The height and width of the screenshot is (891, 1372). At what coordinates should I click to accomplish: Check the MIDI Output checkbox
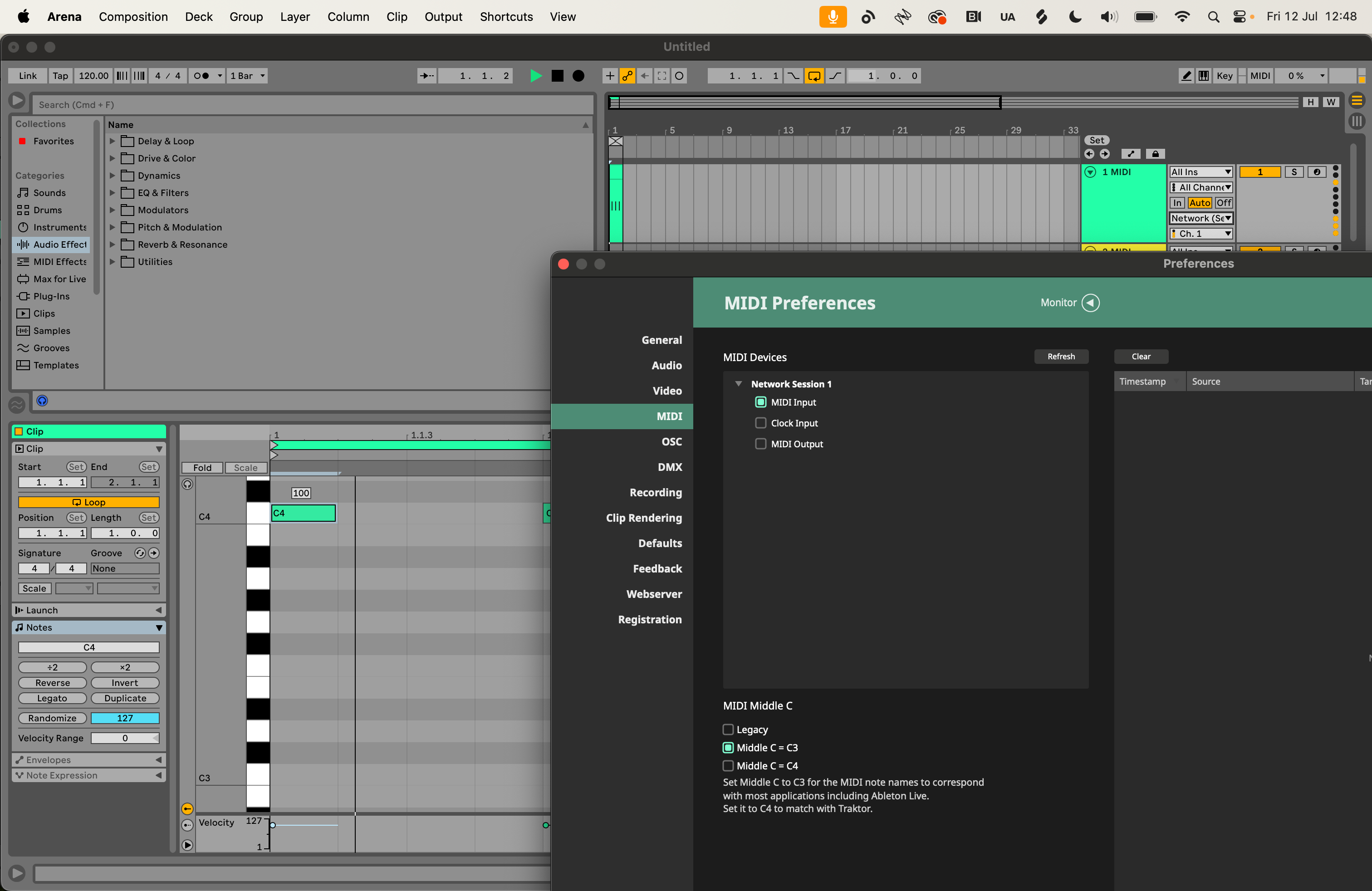(760, 444)
